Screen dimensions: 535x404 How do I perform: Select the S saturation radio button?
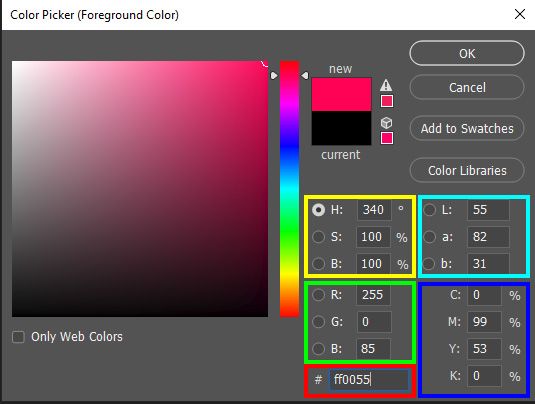point(318,236)
